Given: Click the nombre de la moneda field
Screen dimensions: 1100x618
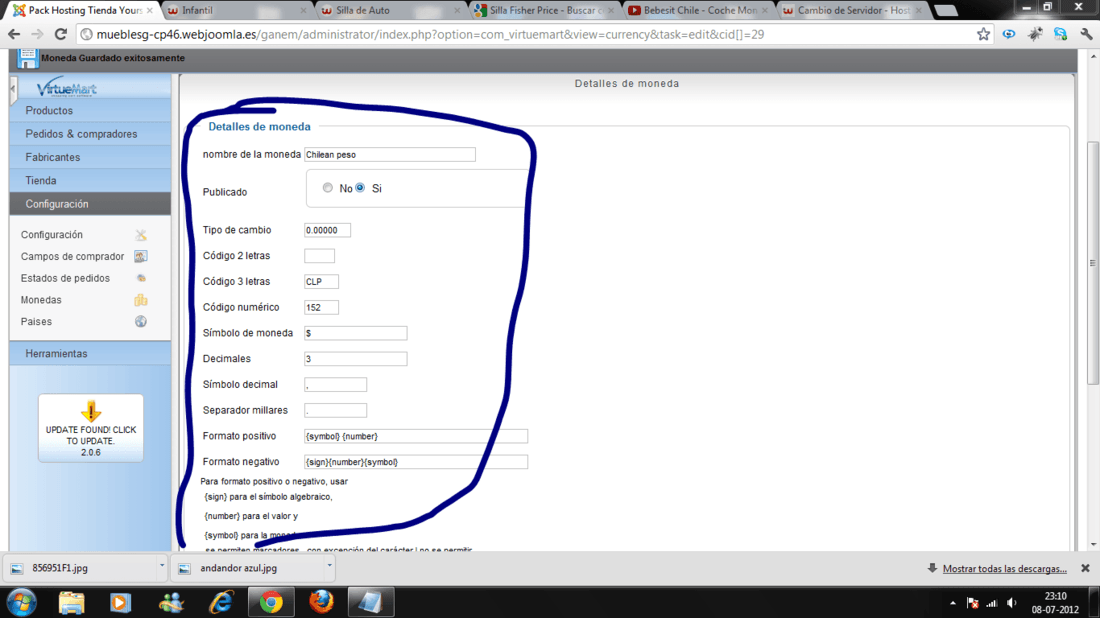Looking at the screenshot, I should click(x=390, y=154).
